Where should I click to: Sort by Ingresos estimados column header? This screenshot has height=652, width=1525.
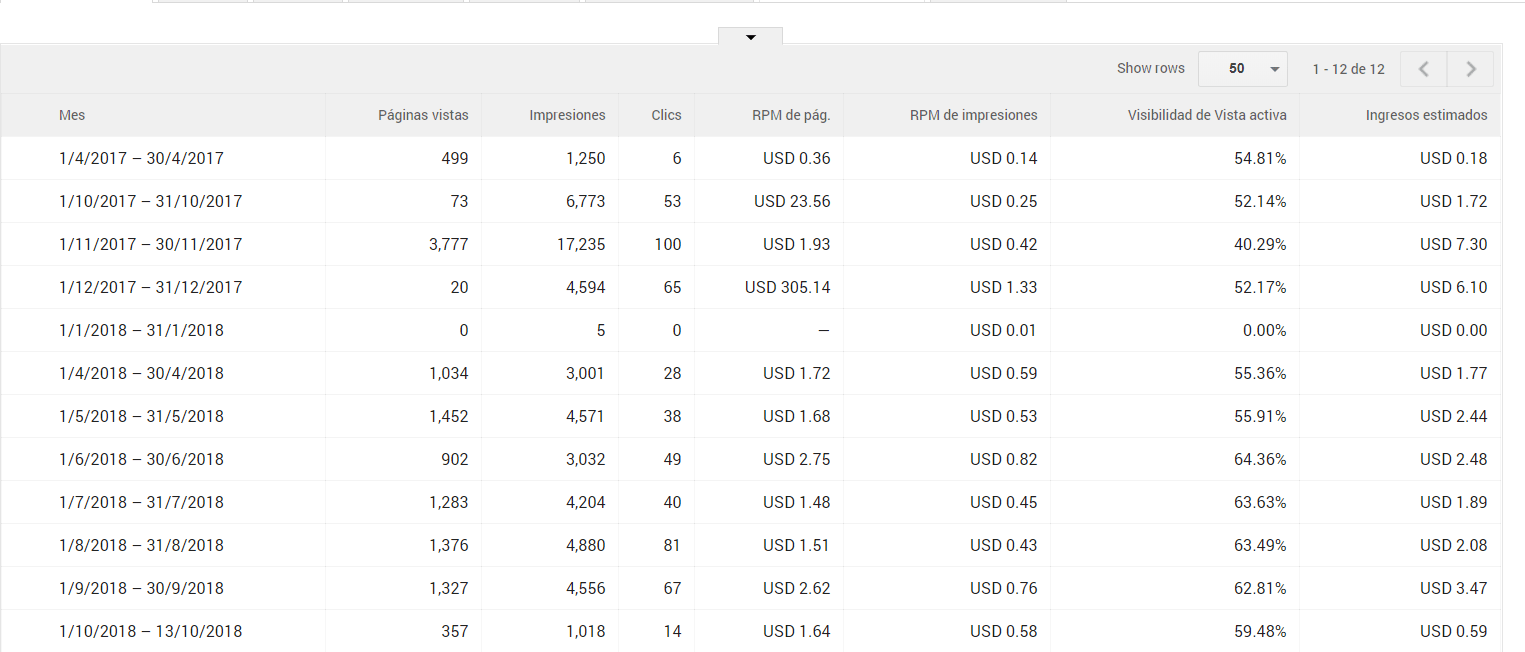point(1426,115)
